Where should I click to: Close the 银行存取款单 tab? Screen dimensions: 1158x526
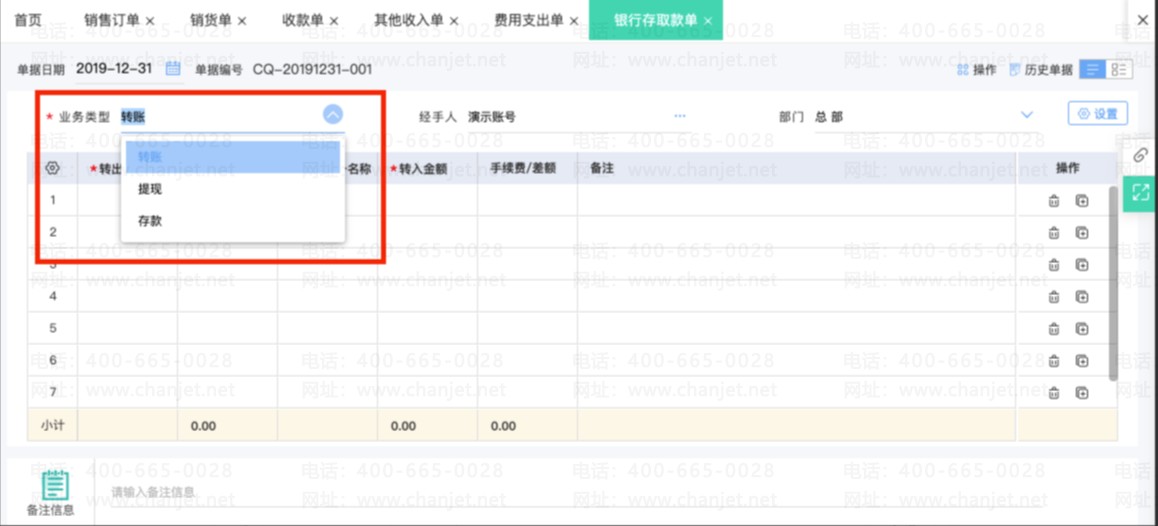(708, 21)
